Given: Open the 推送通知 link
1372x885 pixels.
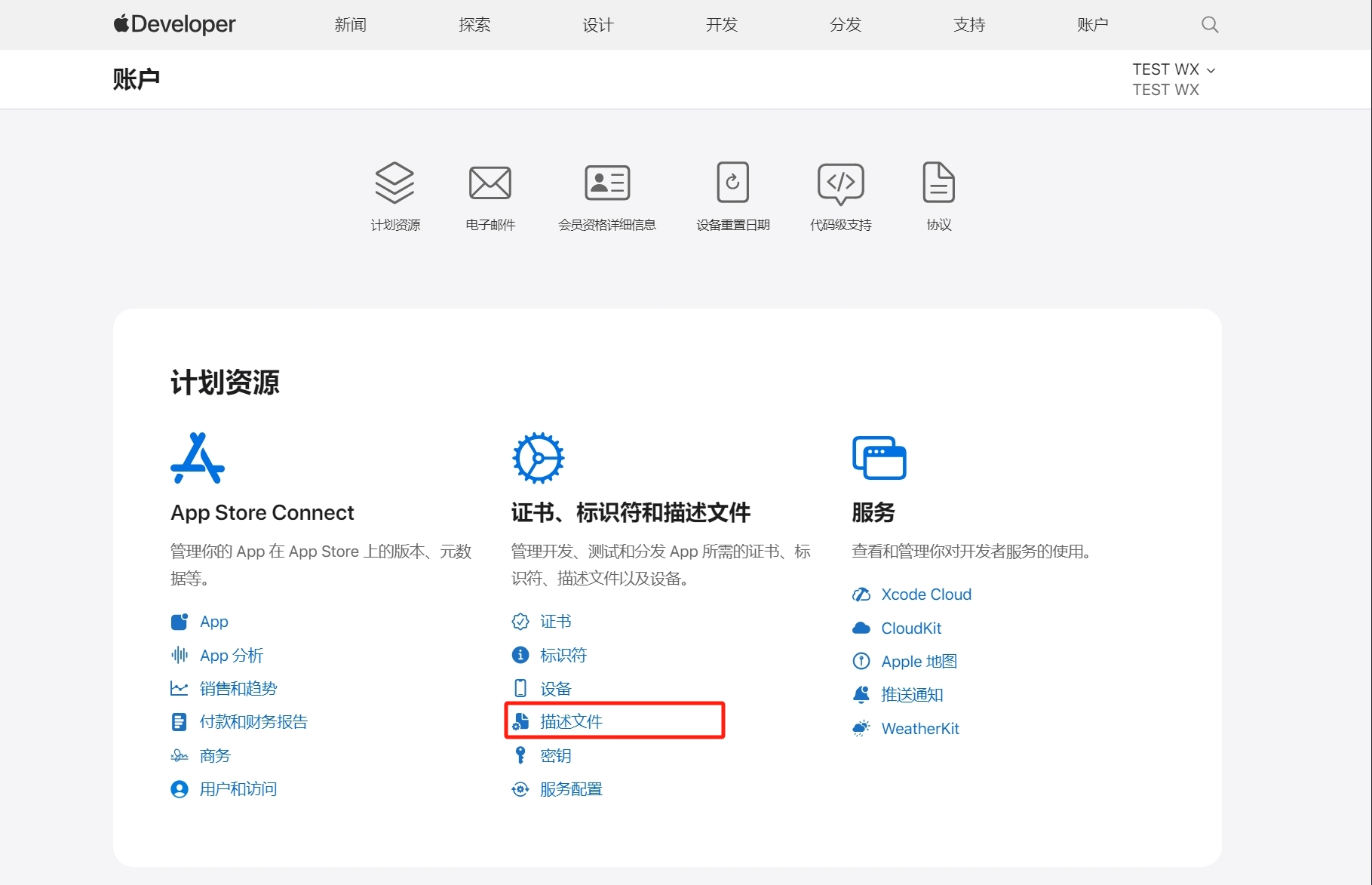Looking at the screenshot, I should (912, 695).
